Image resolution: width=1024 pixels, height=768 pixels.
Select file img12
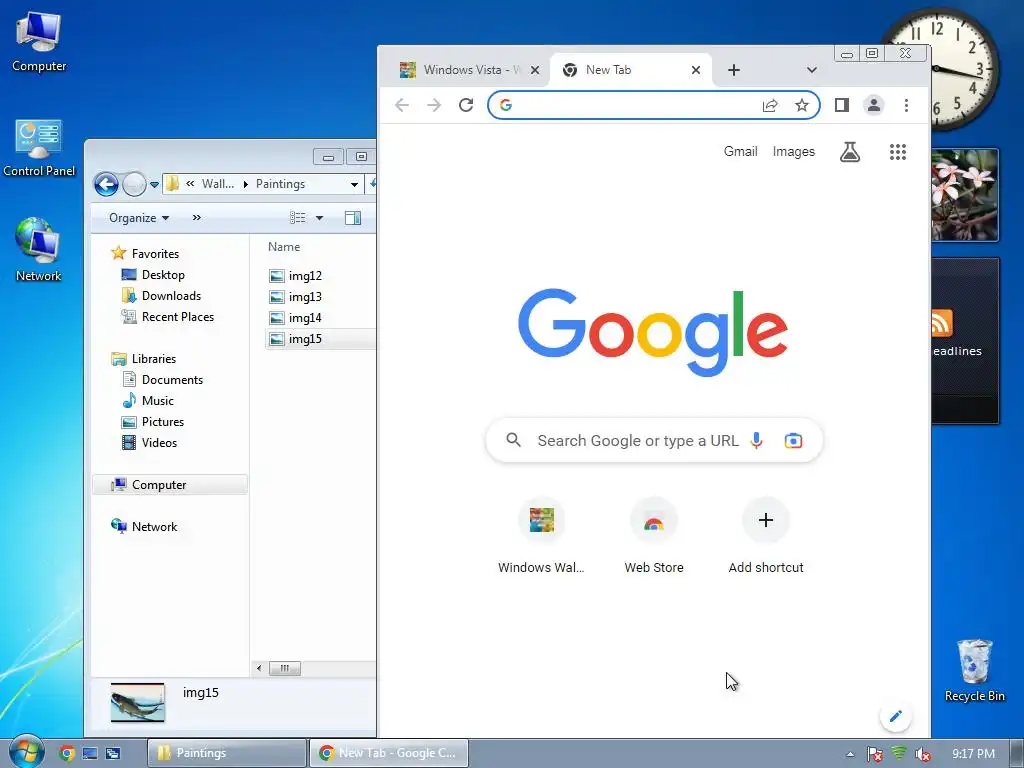point(305,276)
